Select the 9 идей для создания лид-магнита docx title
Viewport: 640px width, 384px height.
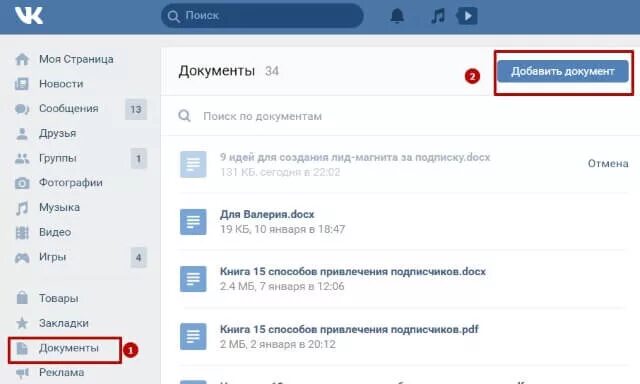pos(355,157)
